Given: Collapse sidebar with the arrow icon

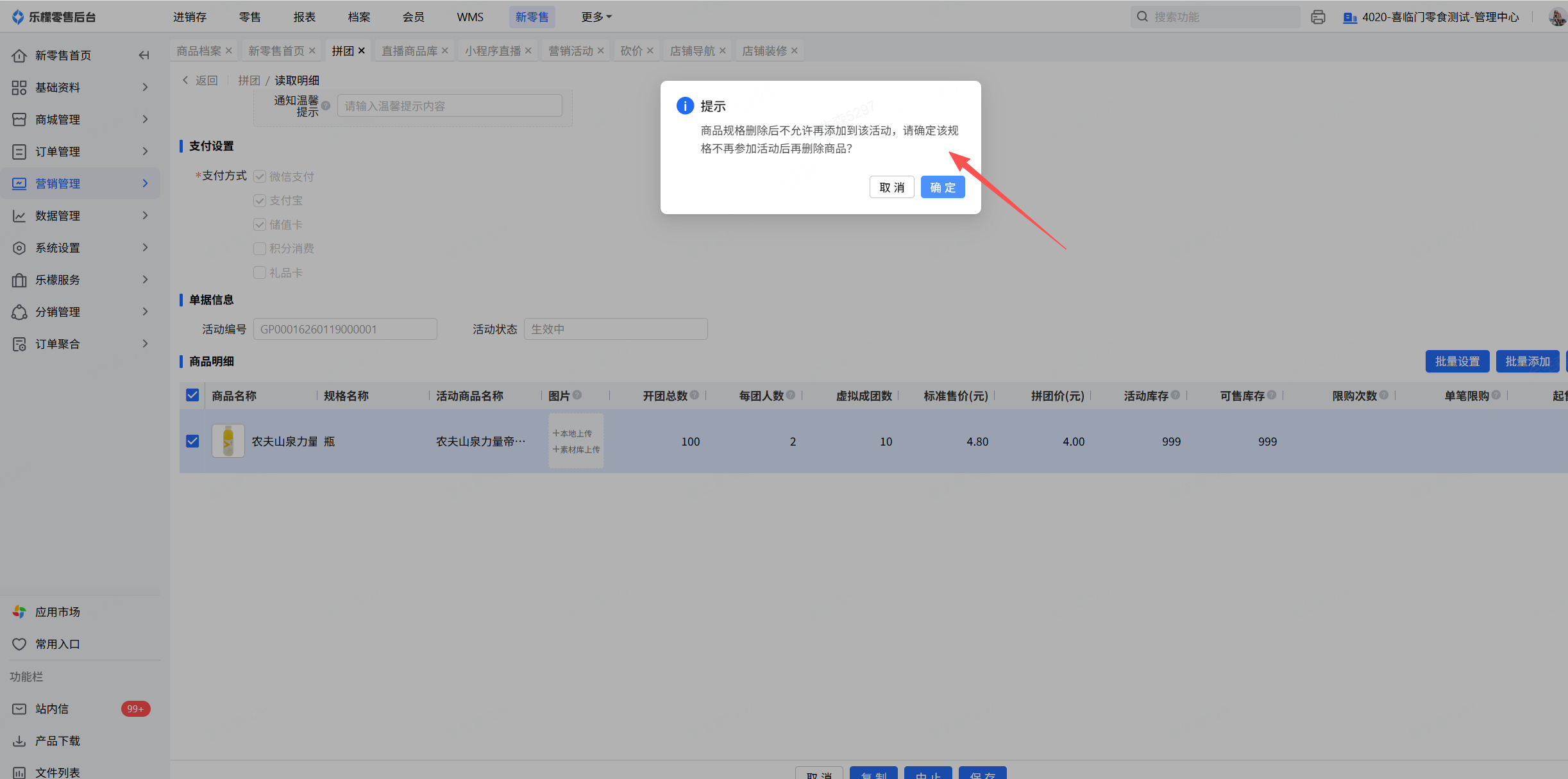Looking at the screenshot, I should [x=144, y=56].
